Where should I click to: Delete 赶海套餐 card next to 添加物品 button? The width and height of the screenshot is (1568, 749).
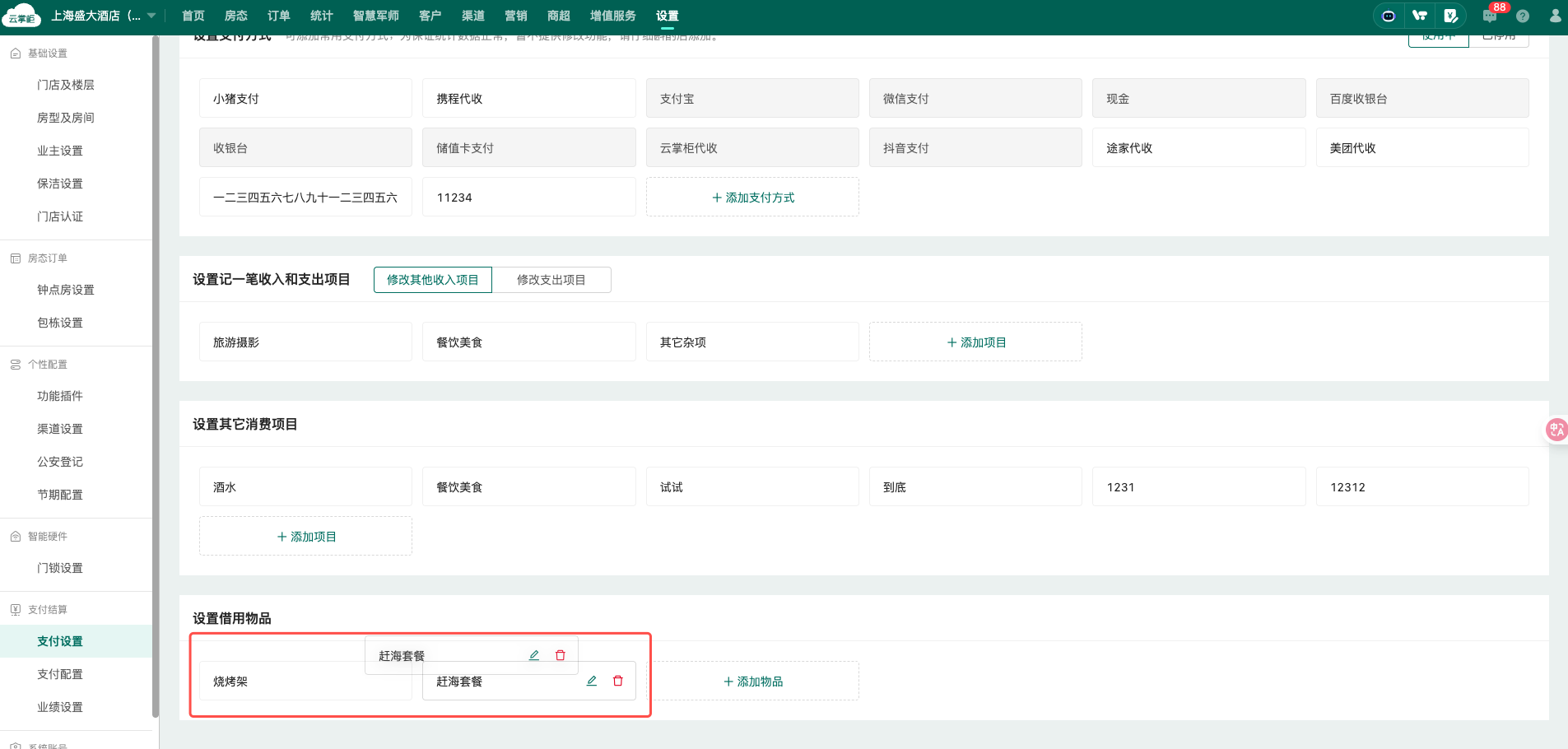tap(618, 681)
